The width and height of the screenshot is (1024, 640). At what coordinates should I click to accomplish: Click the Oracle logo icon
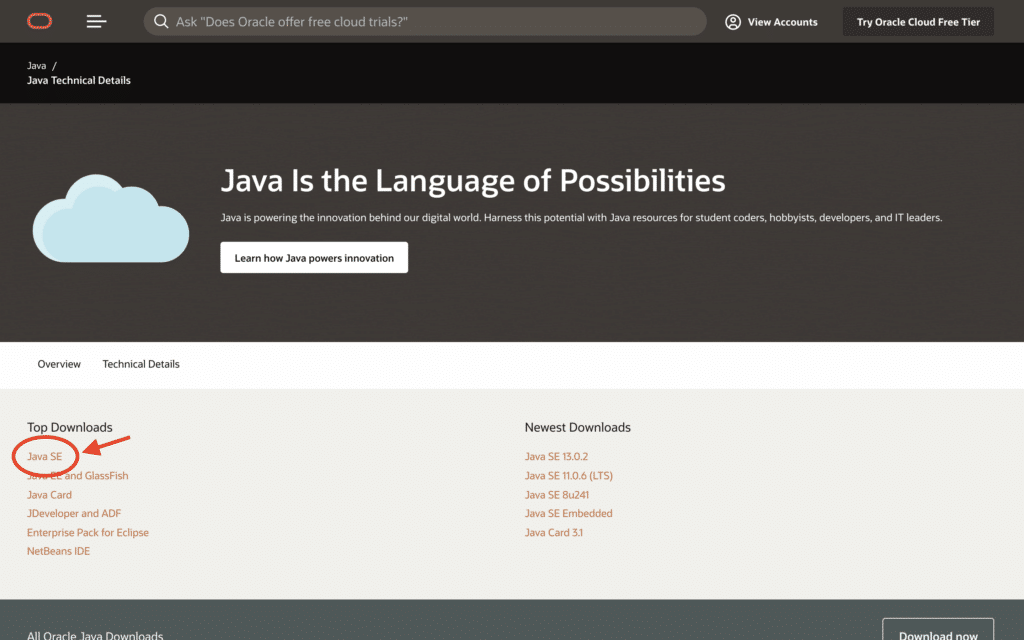click(x=39, y=21)
